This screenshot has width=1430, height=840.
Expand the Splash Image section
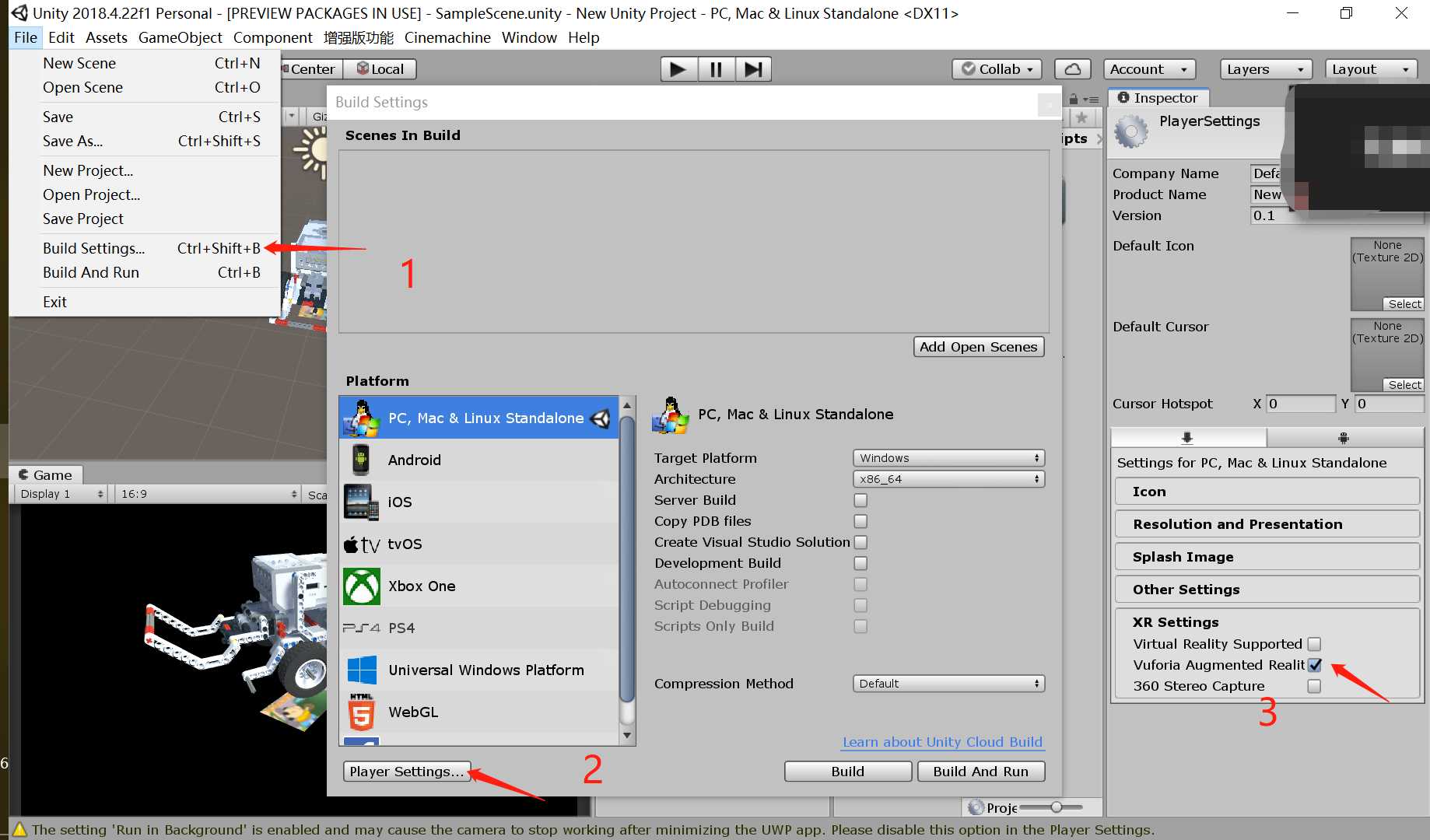1267,557
